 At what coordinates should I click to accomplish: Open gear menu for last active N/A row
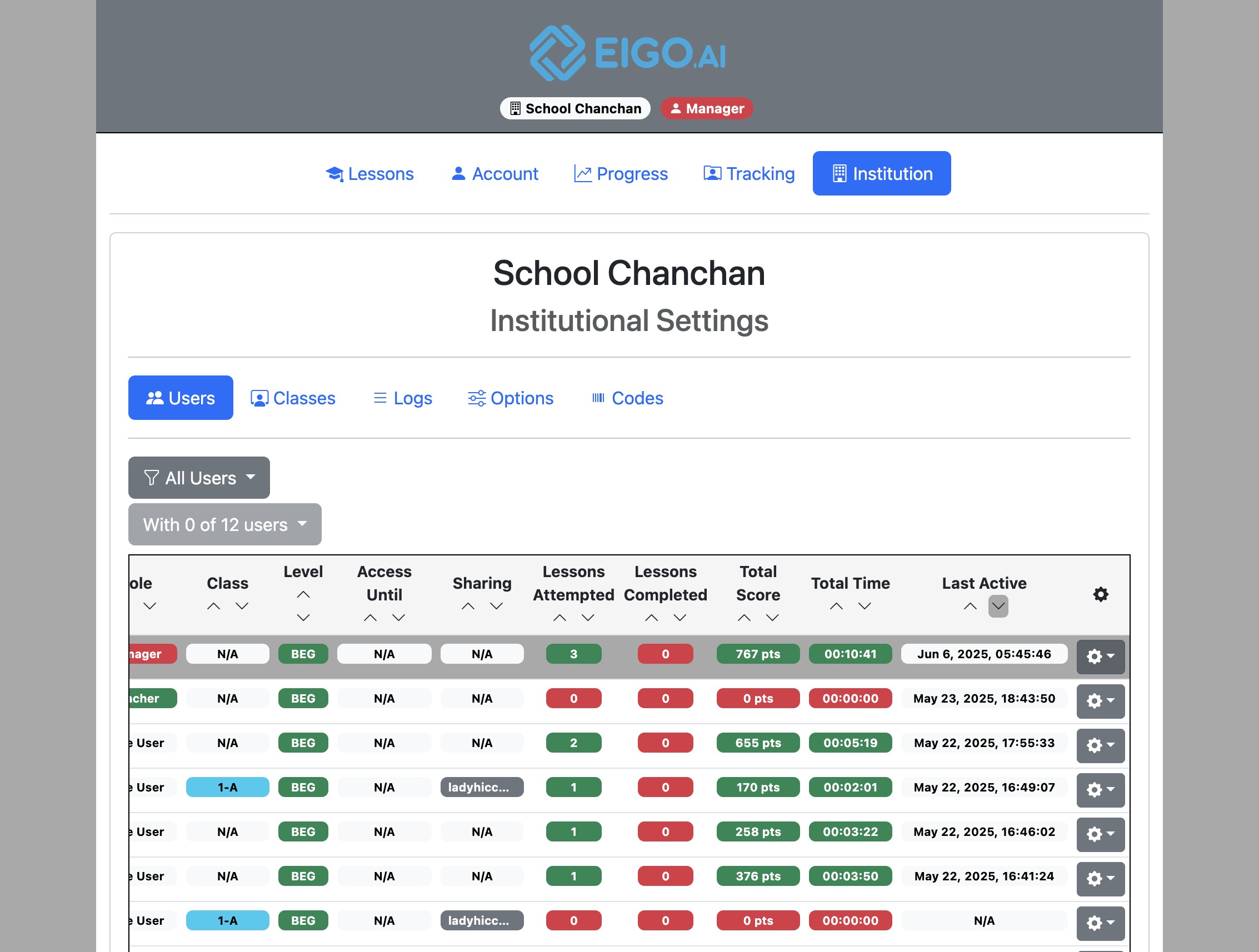point(1101,923)
